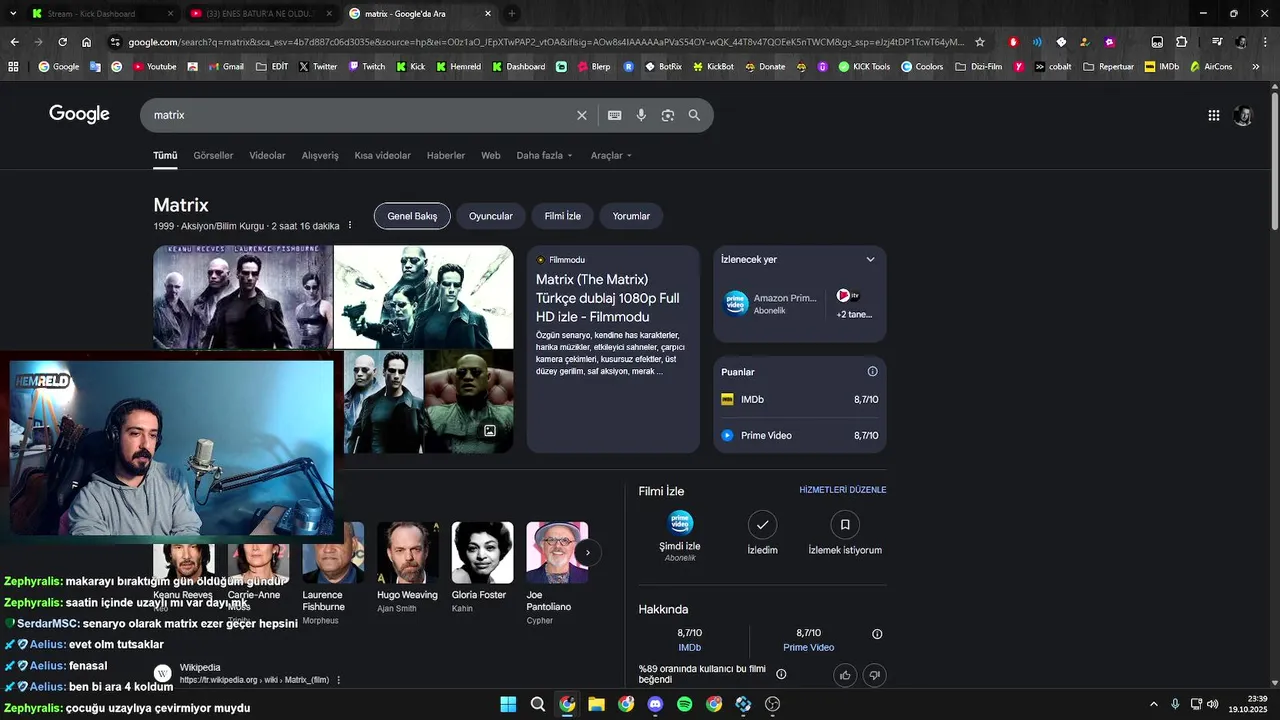Open the Chrome extensions puzzle icon
1280x720 pixels.
1182,42
